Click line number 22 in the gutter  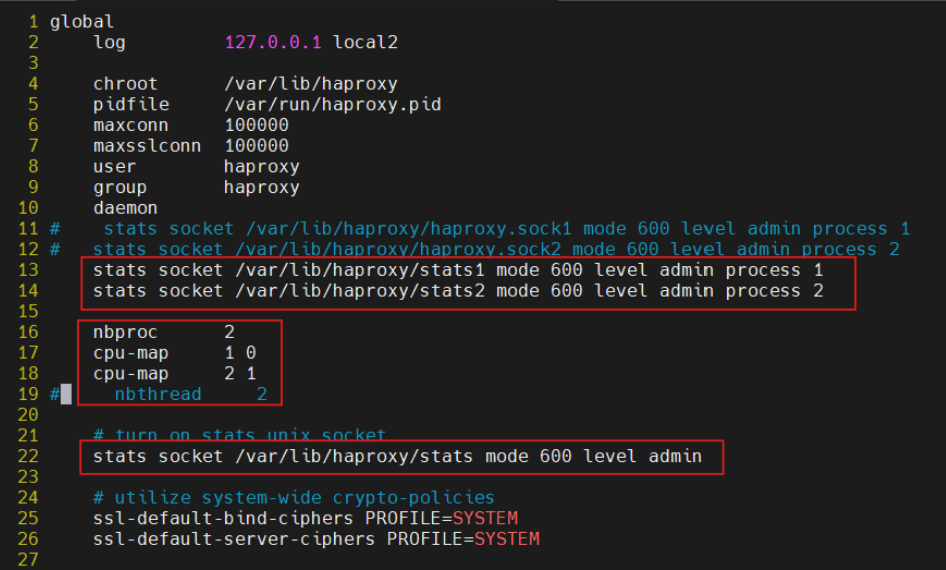tap(28, 456)
